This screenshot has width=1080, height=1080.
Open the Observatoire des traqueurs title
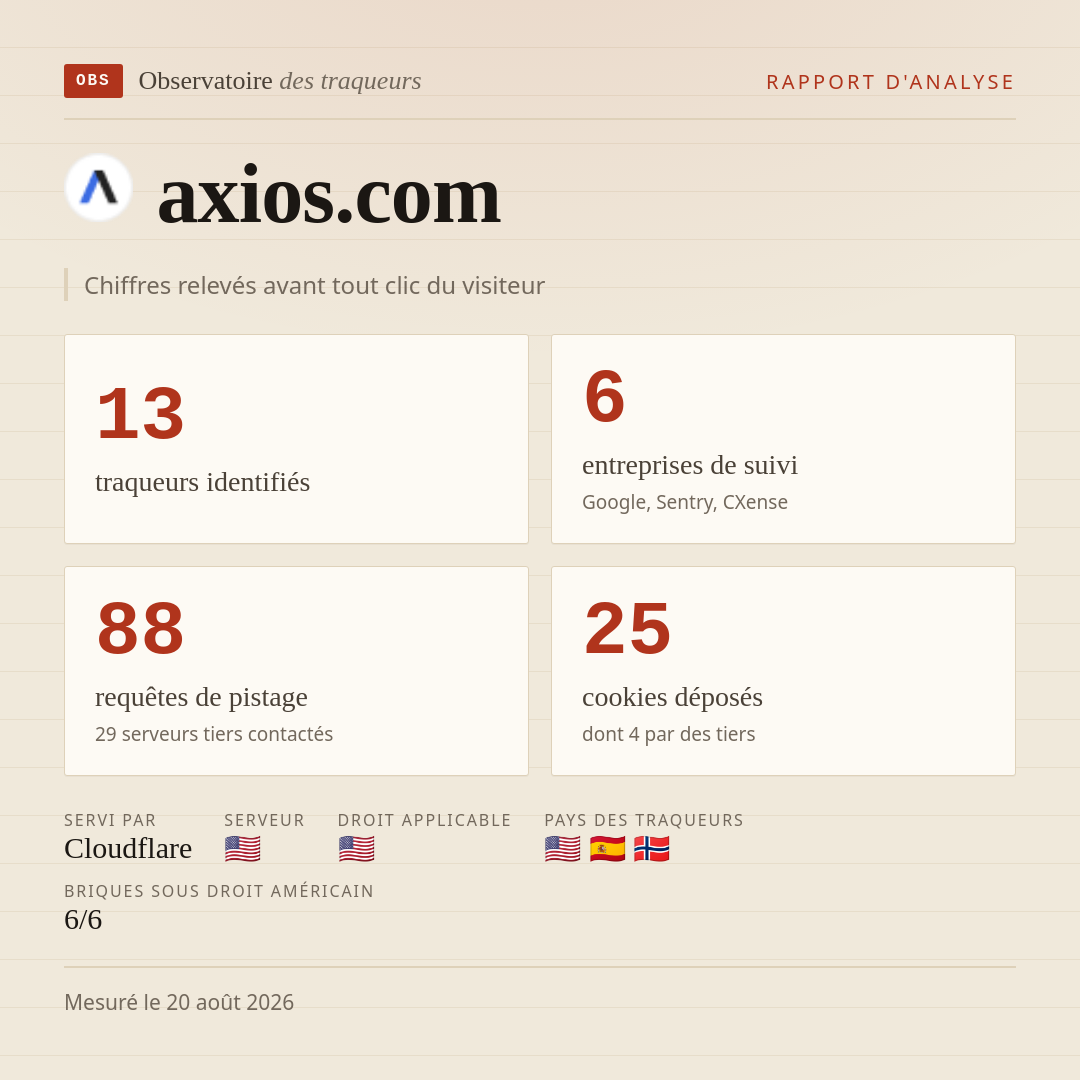(x=280, y=81)
